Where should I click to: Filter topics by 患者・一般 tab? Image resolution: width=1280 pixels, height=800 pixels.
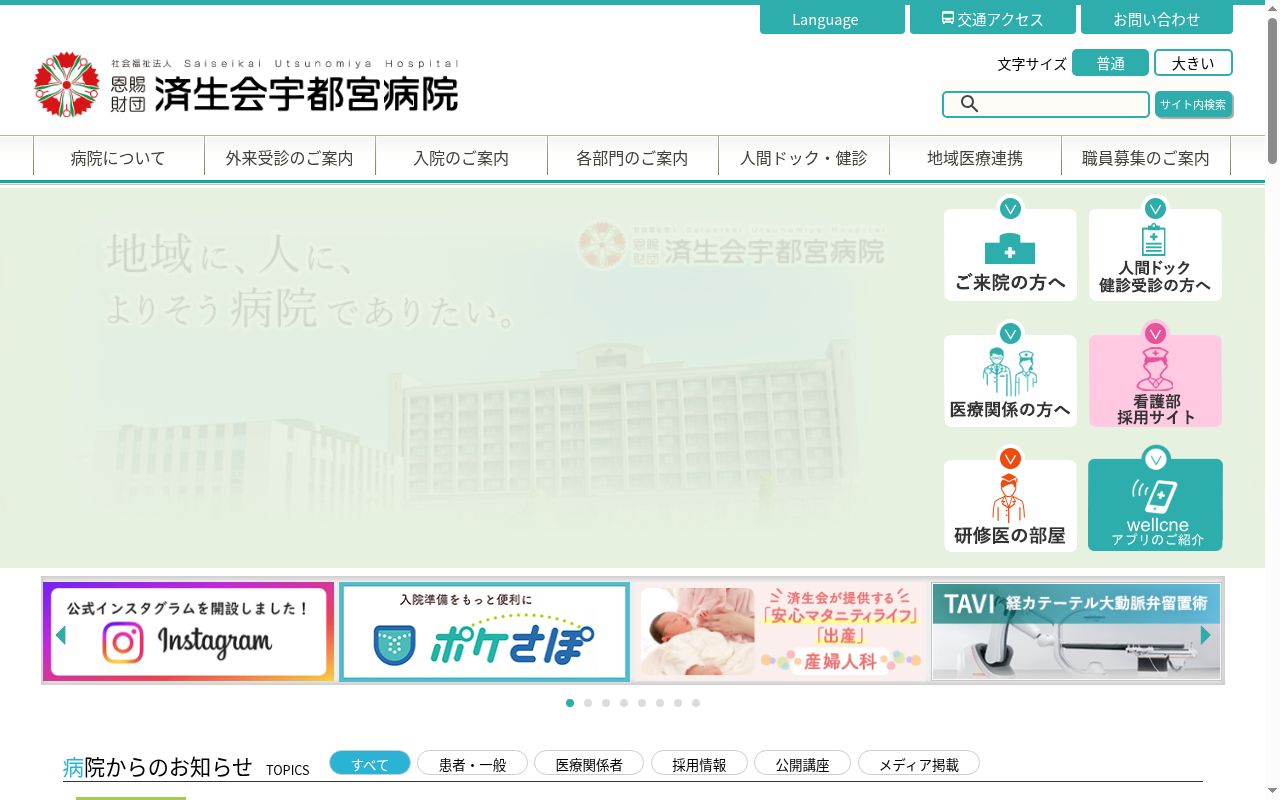coord(472,764)
